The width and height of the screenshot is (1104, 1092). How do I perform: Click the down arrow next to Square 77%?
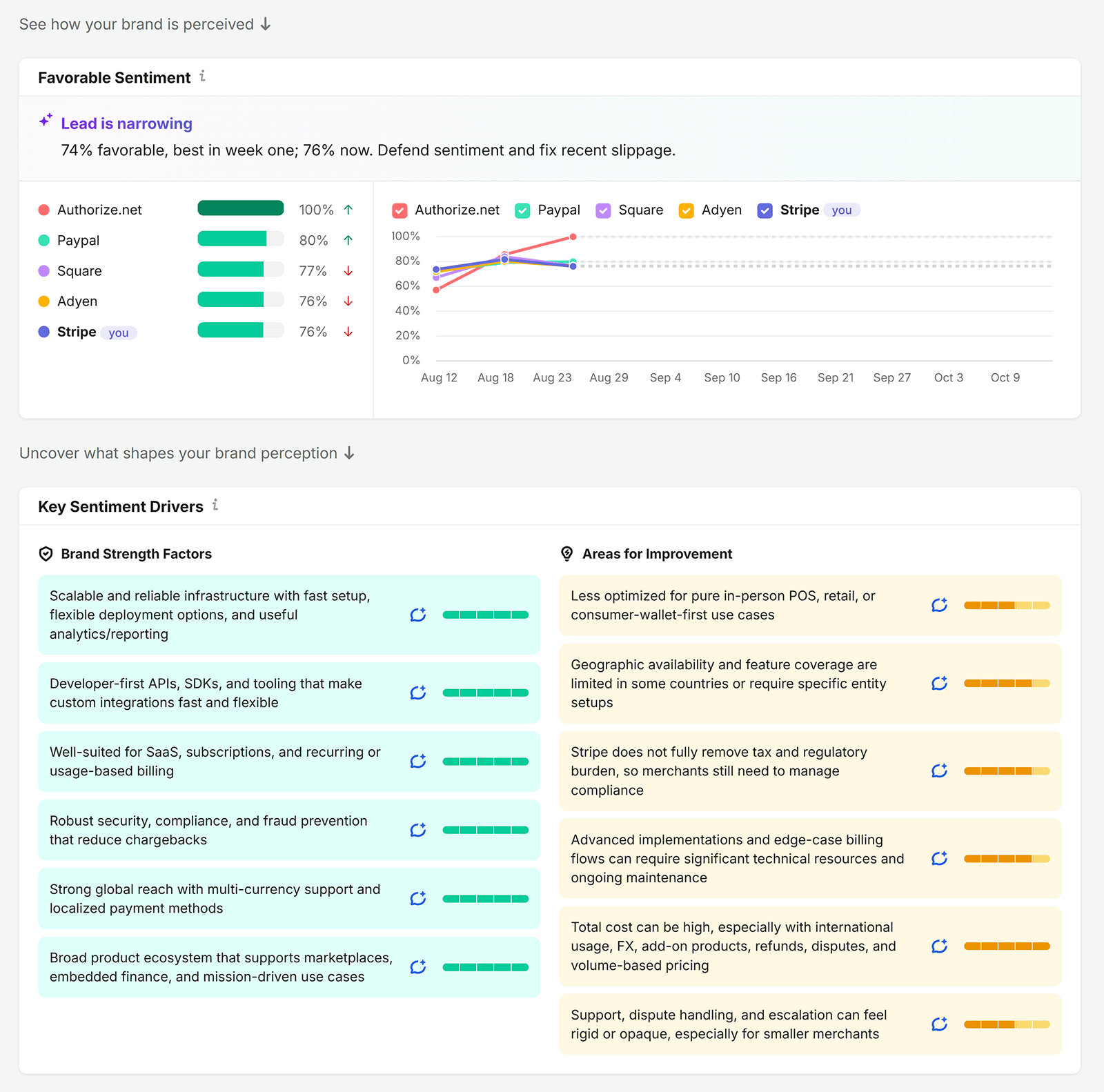348,271
